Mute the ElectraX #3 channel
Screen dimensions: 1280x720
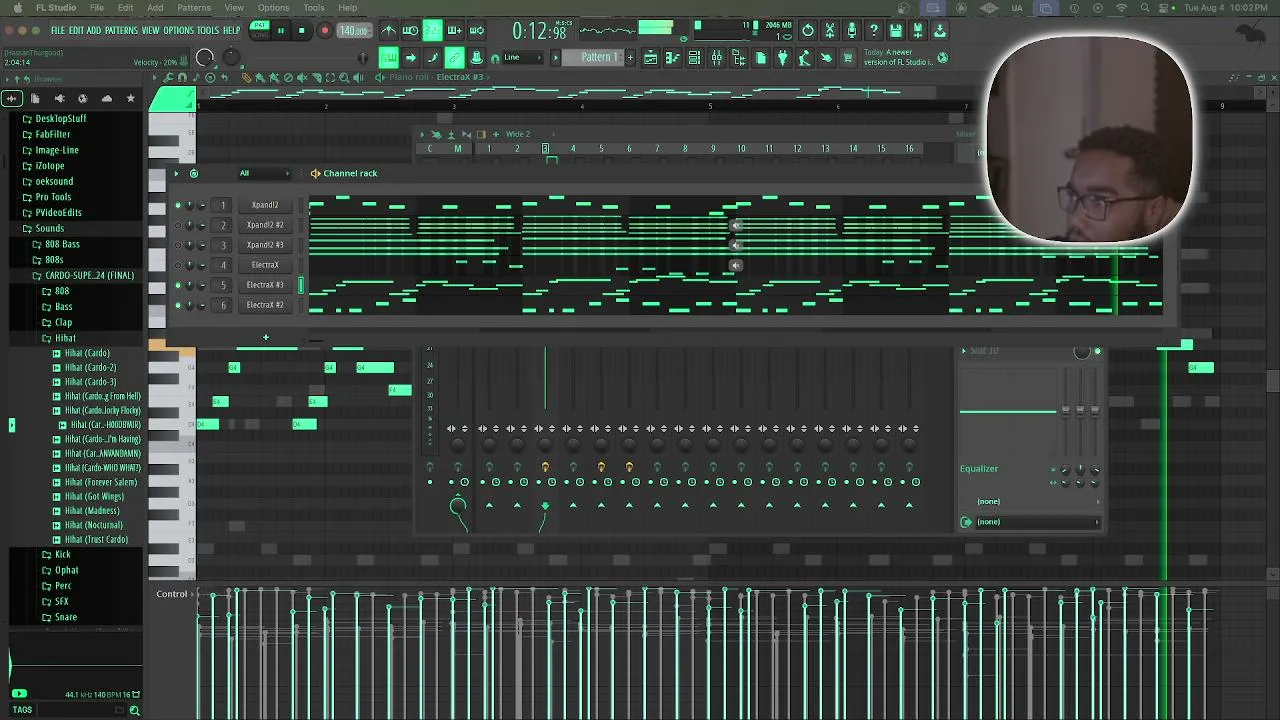pyautogui.click(x=178, y=285)
